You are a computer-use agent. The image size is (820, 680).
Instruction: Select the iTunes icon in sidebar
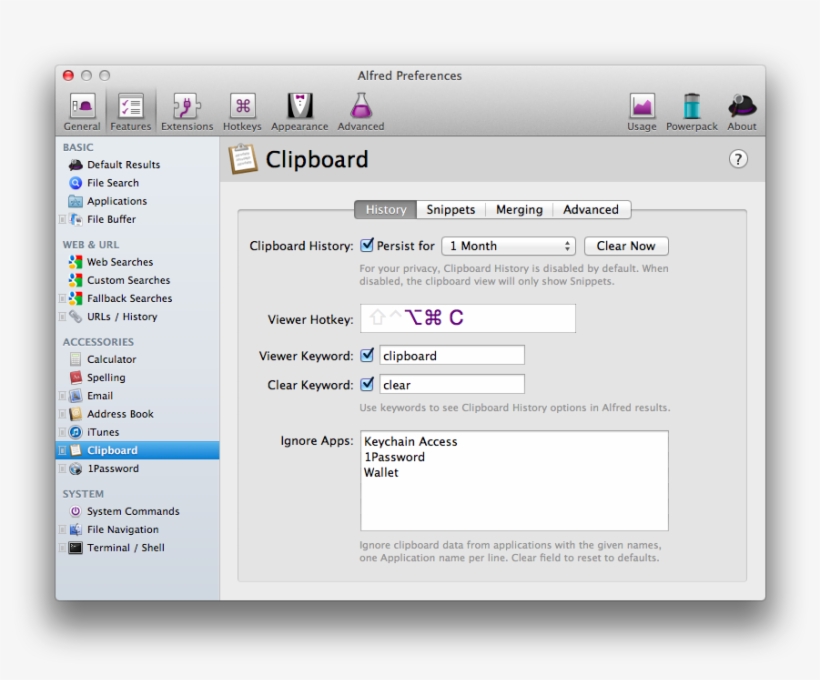point(76,433)
